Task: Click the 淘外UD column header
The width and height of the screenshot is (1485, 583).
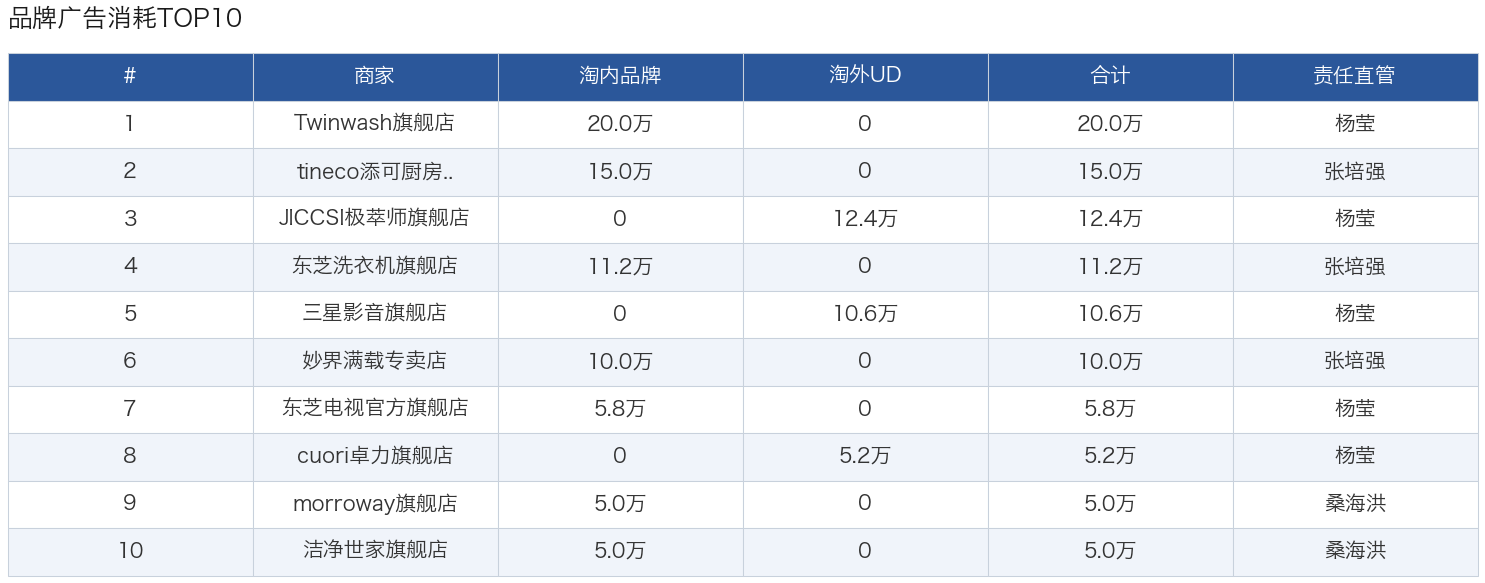Action: pyautogui.click(x=865, y=76)
